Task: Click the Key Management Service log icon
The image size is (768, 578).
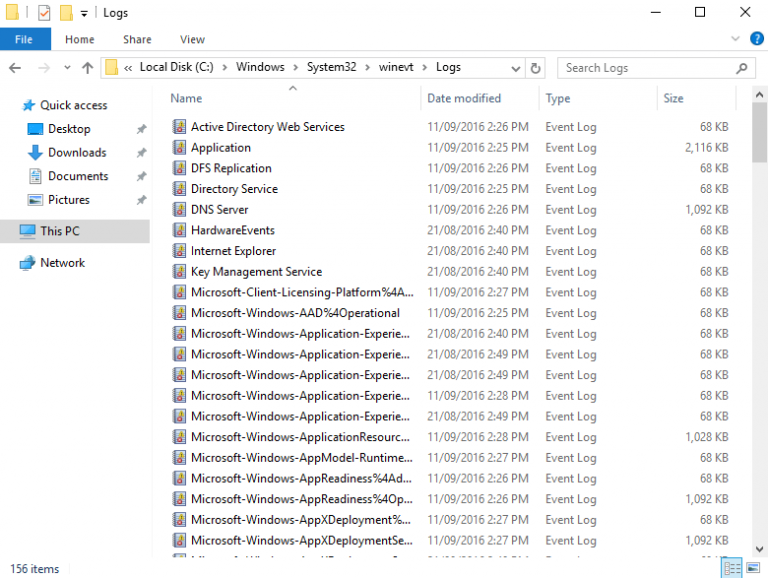Action: coord(179,271)
